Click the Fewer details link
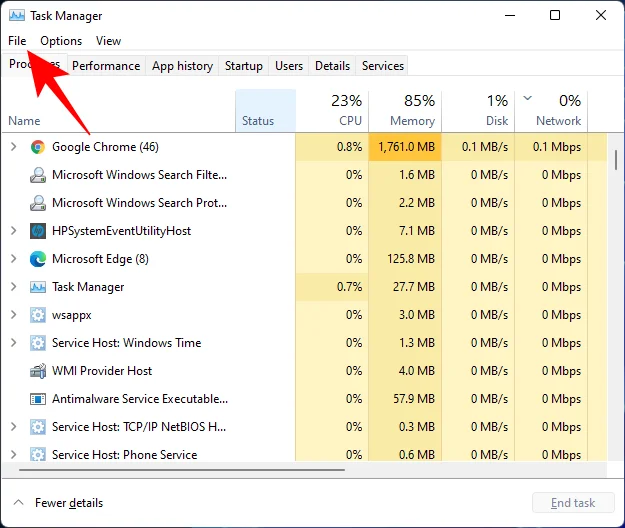This screenshot has height=528, width=625. [x=69, y=503]
